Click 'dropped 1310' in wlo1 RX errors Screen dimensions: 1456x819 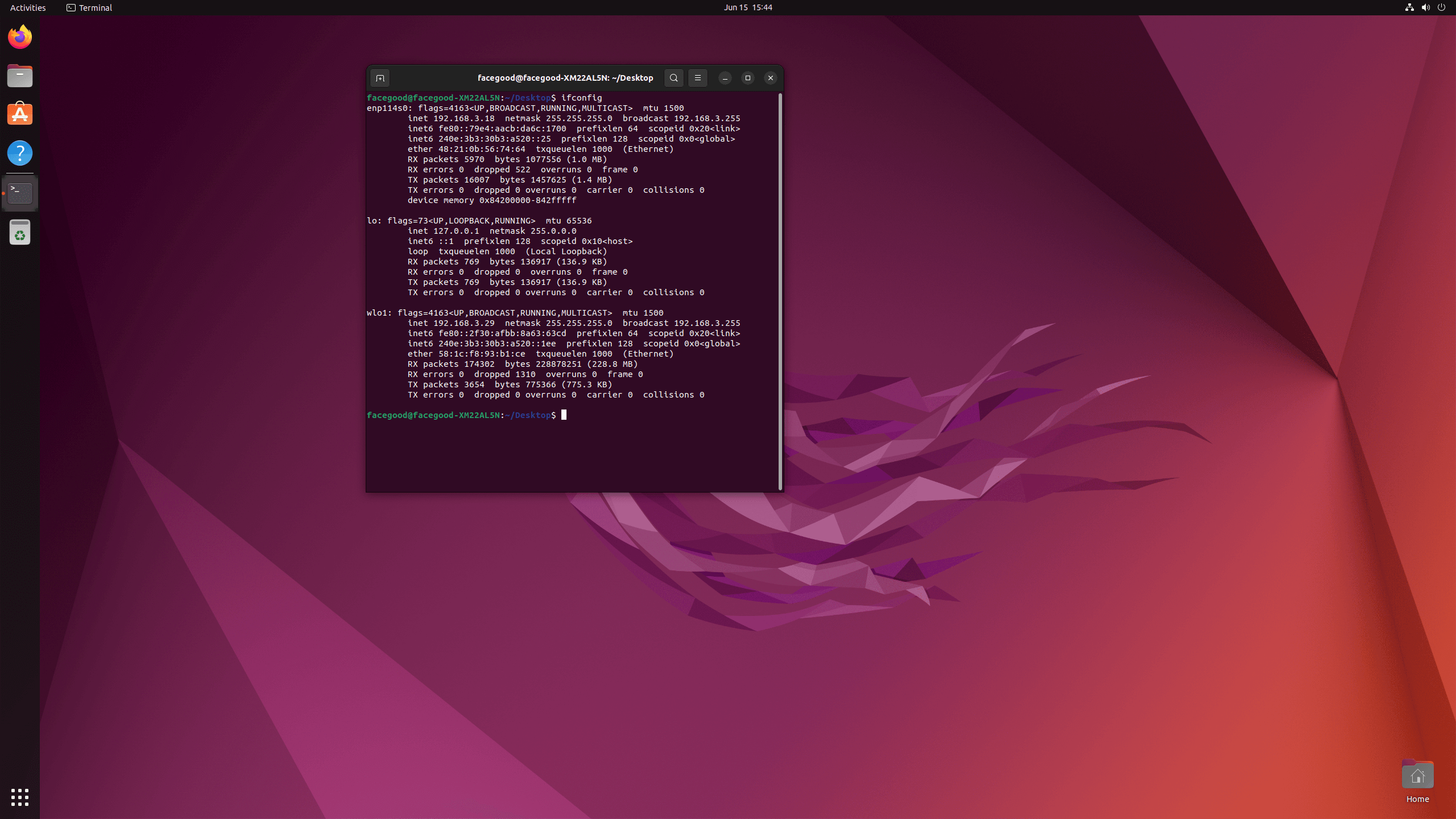point(505,374)
